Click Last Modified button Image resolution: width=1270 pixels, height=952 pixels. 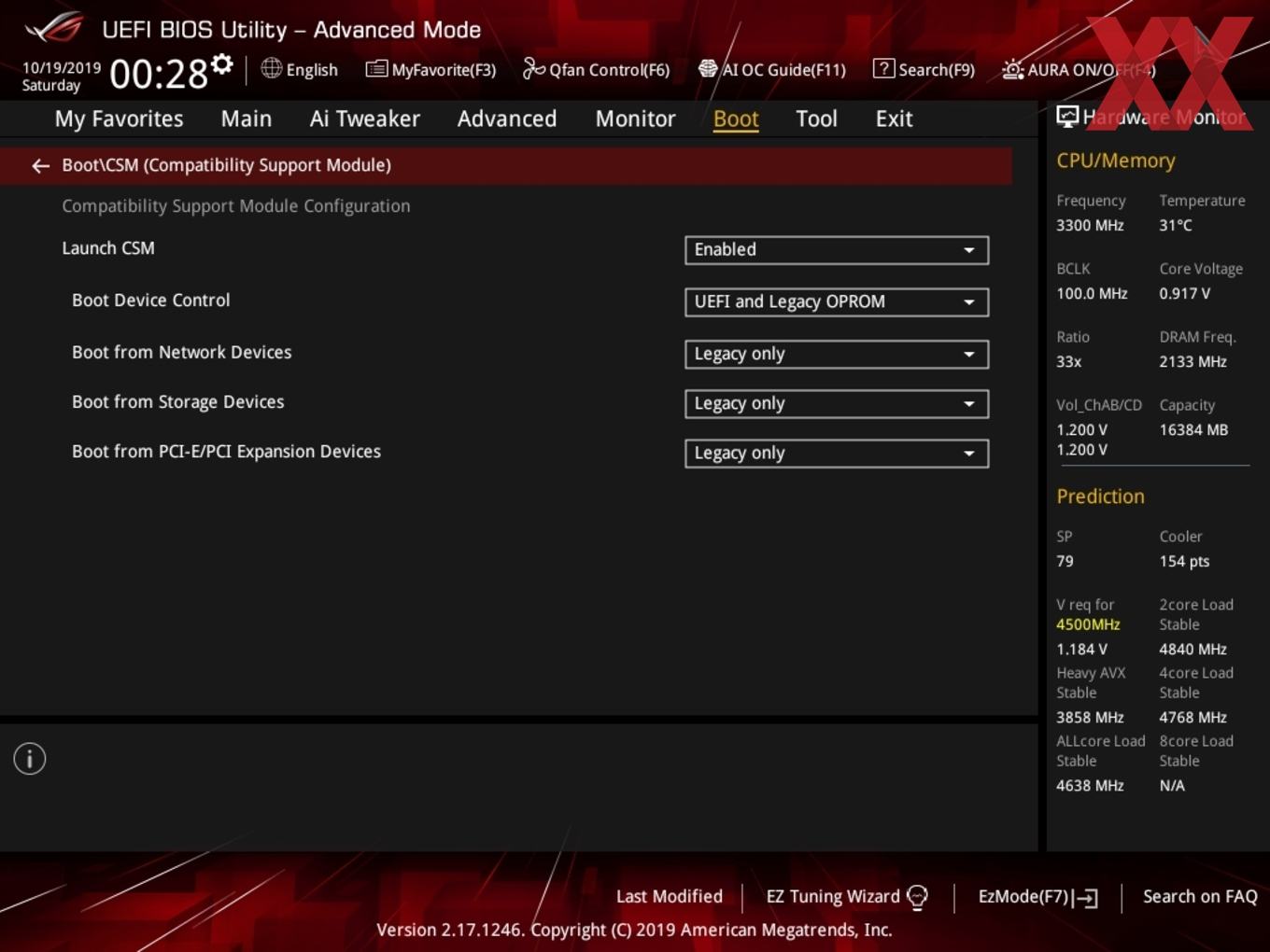click(670, 896)
